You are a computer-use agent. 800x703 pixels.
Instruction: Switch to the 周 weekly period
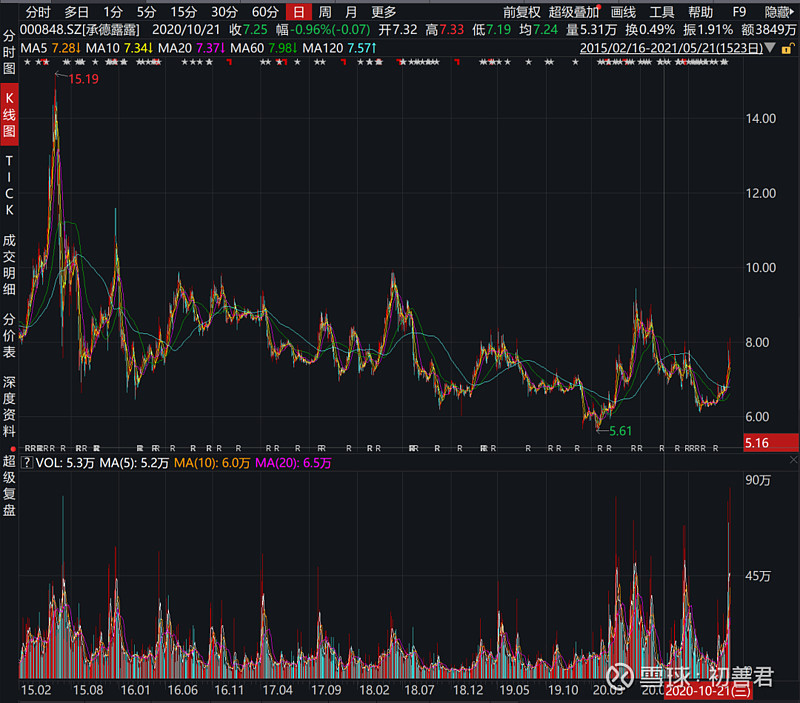click(x=324, y=12)
